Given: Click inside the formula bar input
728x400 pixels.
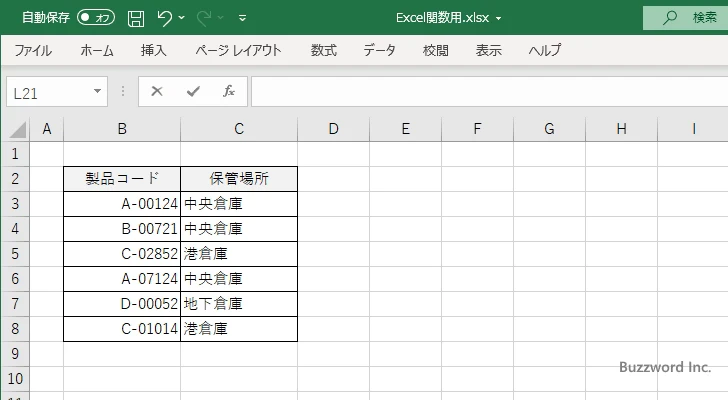Looking at the screenshot, I should 489,92.
